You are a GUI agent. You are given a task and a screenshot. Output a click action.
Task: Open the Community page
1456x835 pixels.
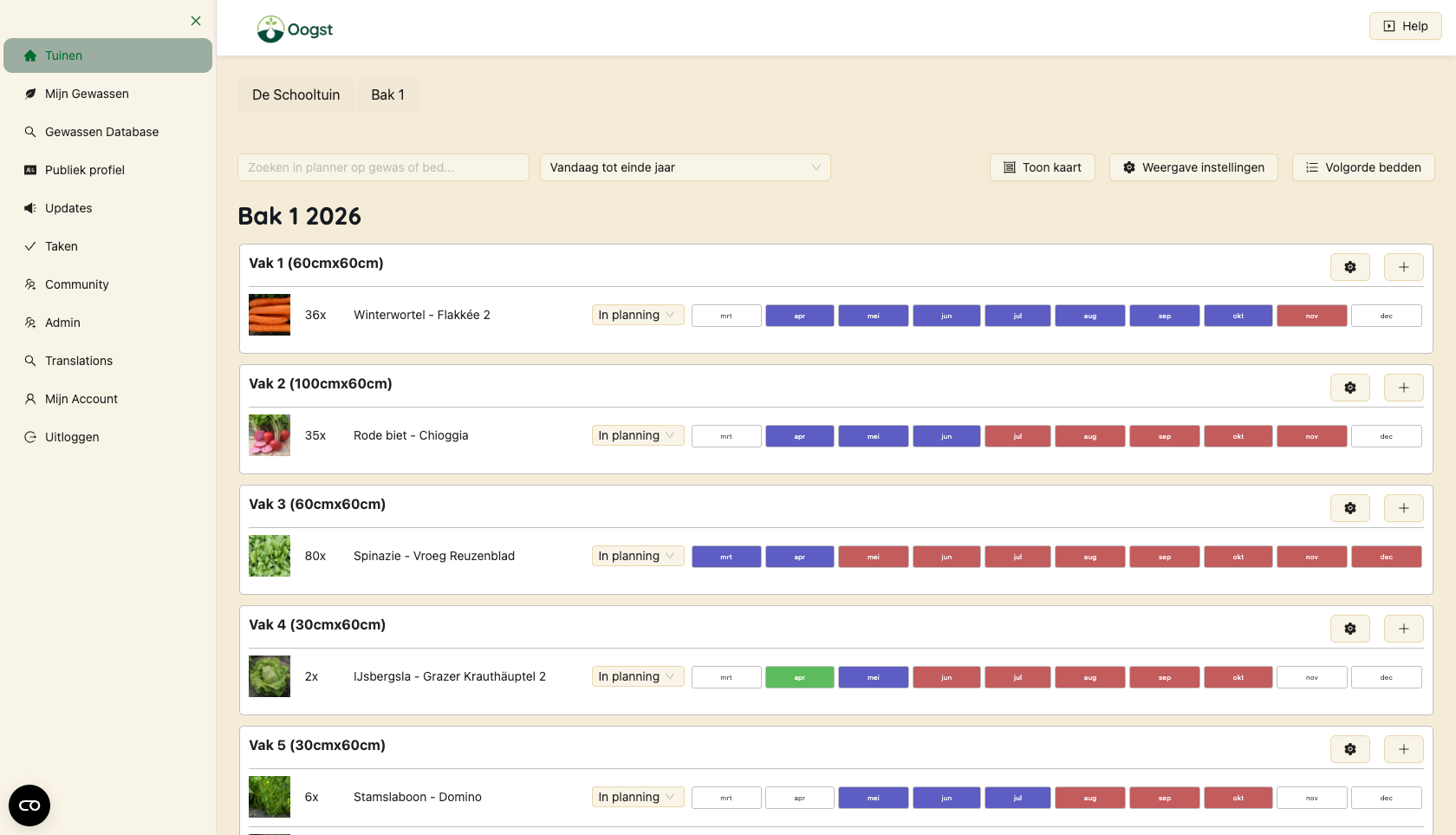tap(107, 284)
